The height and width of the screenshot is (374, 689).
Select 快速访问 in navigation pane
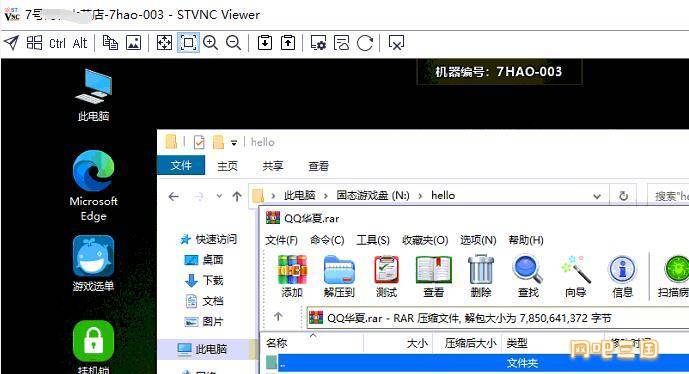click(x=209, y=239)
